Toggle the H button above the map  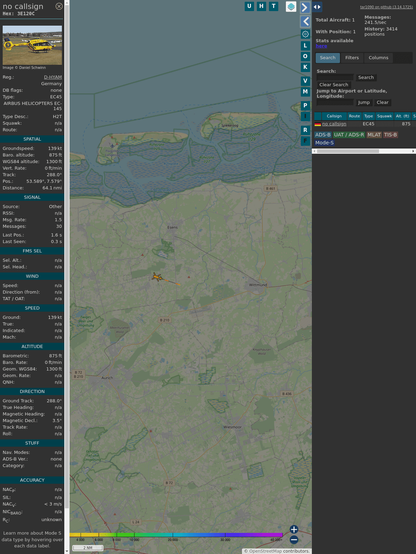click(x=261, y=6)
